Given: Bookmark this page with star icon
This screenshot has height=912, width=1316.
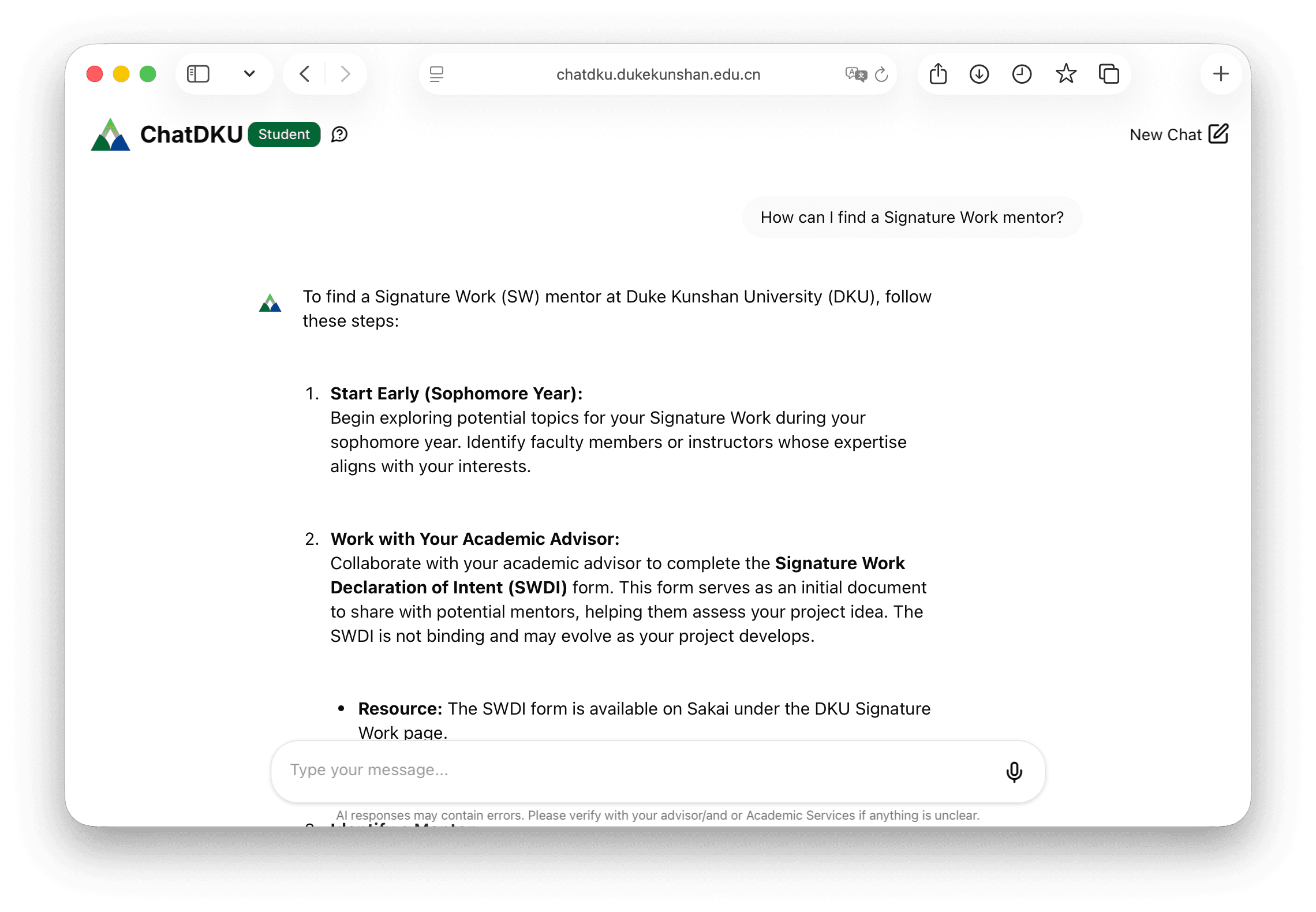Looking at the screenshot, I should (1065, 74).
